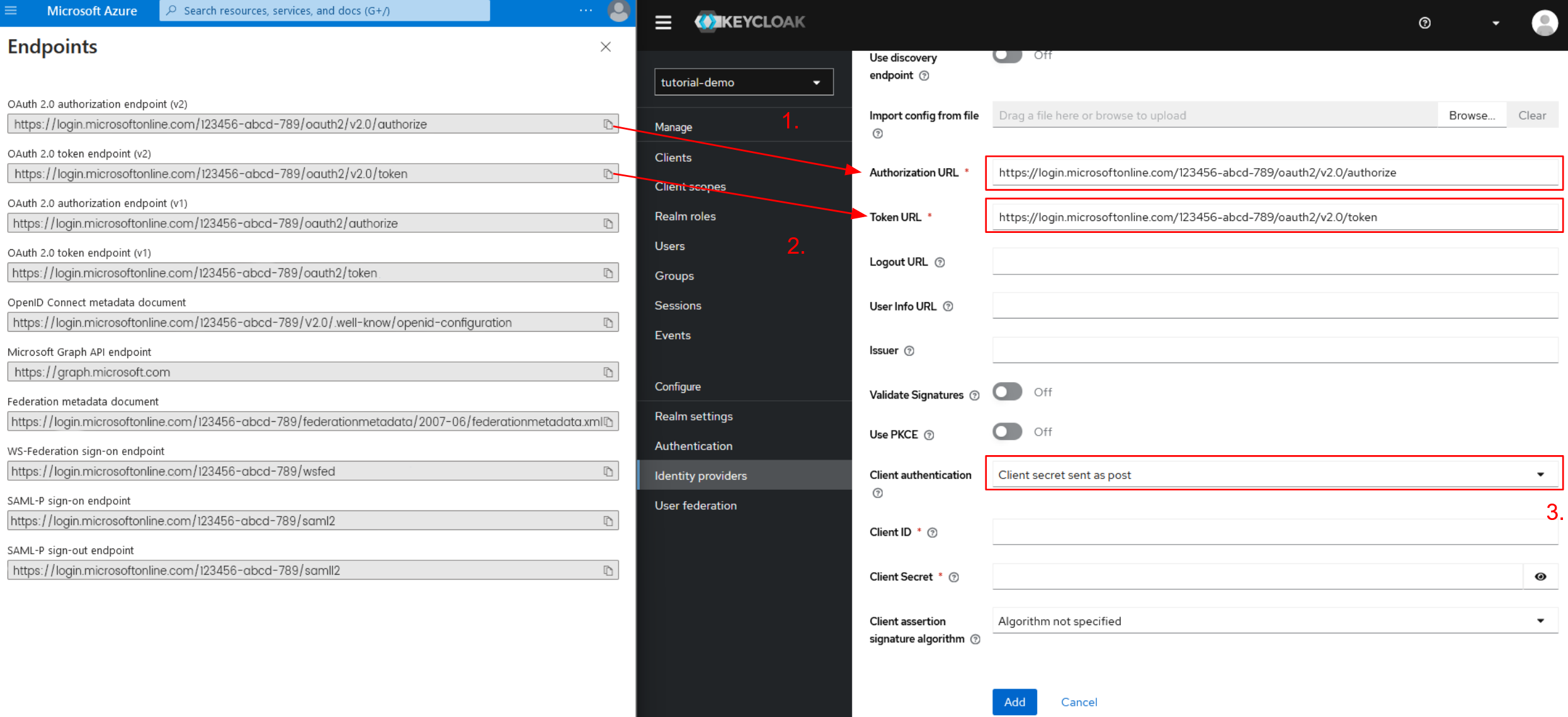Focus the Client ID field
This screenshot has width=1568, height=717.
tap(1275, 532)
